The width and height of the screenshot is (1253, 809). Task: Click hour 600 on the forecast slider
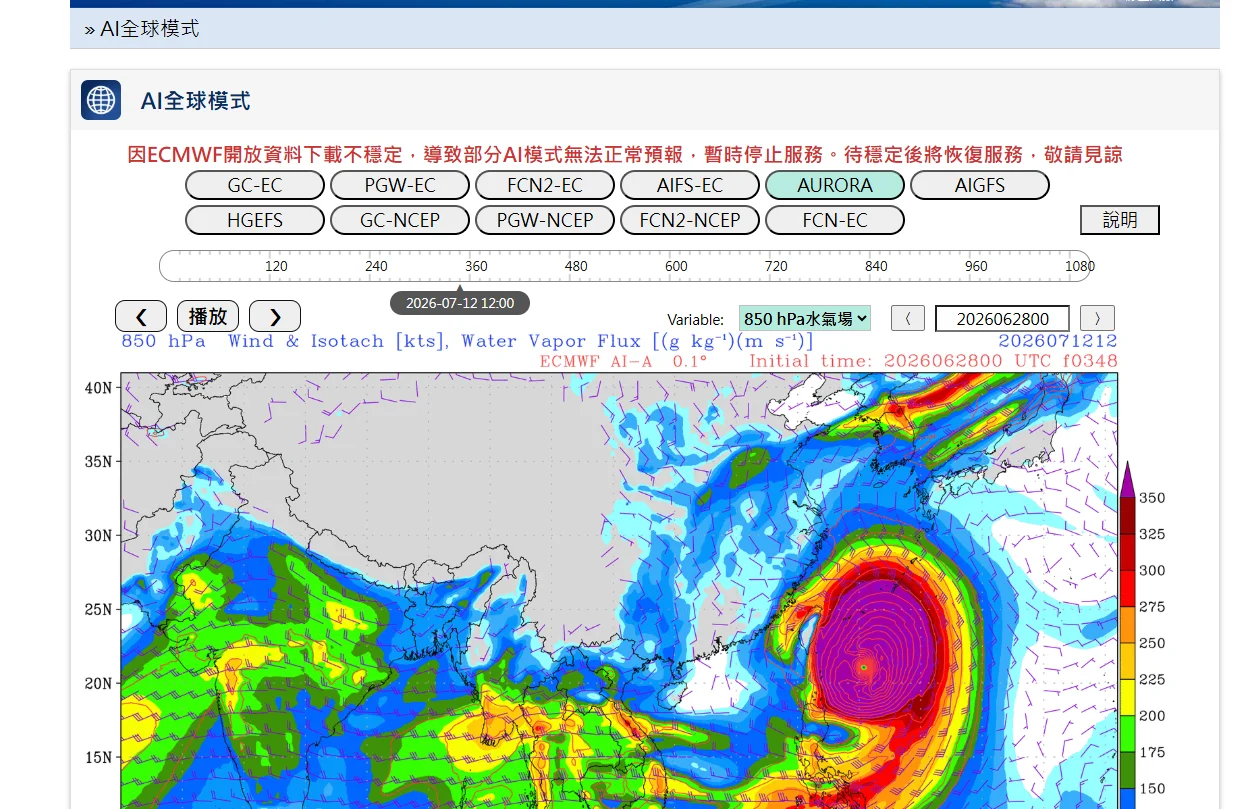pyautogui.click(x=676, y=266)
